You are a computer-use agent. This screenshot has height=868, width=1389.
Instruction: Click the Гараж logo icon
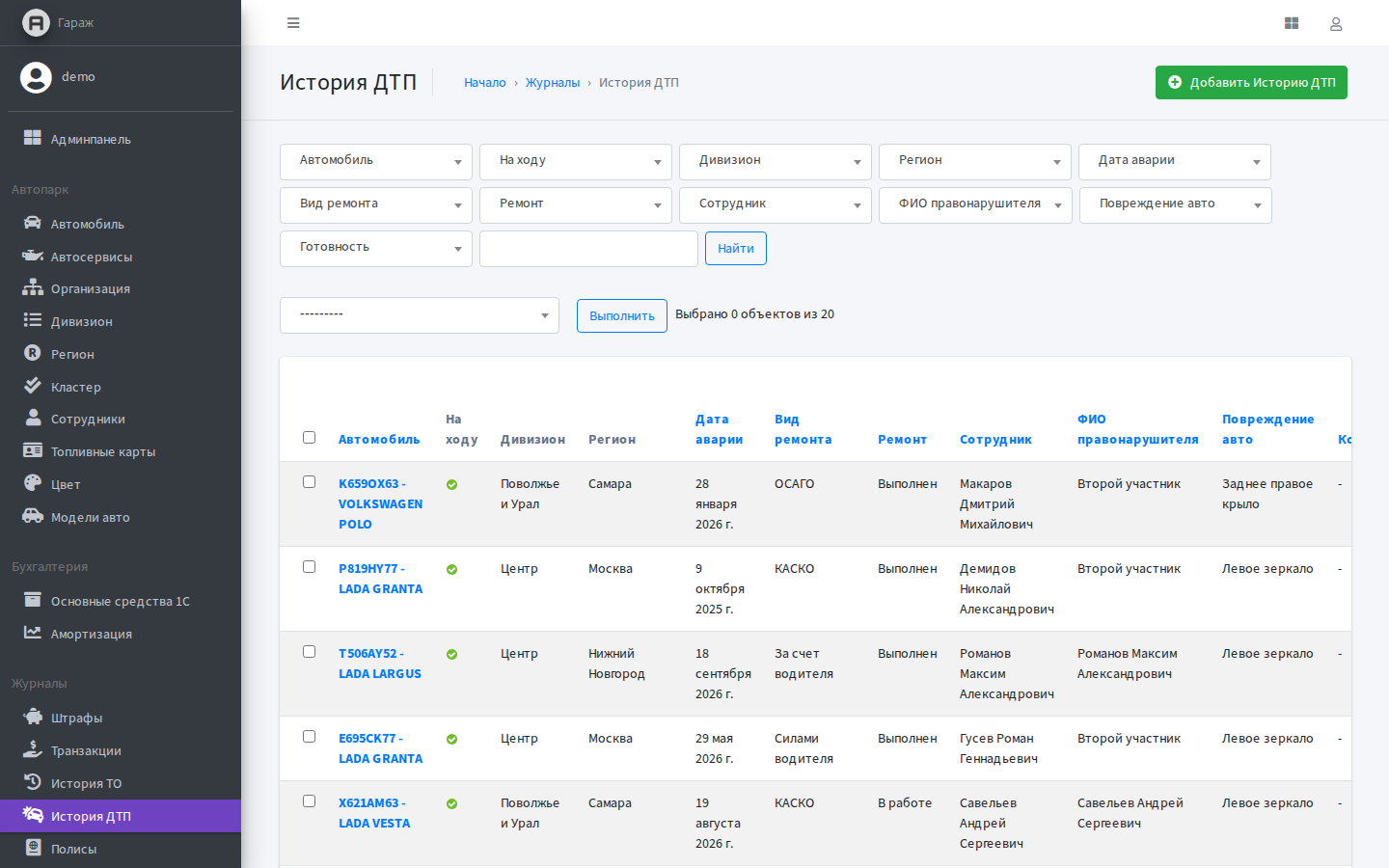[36, 22]
